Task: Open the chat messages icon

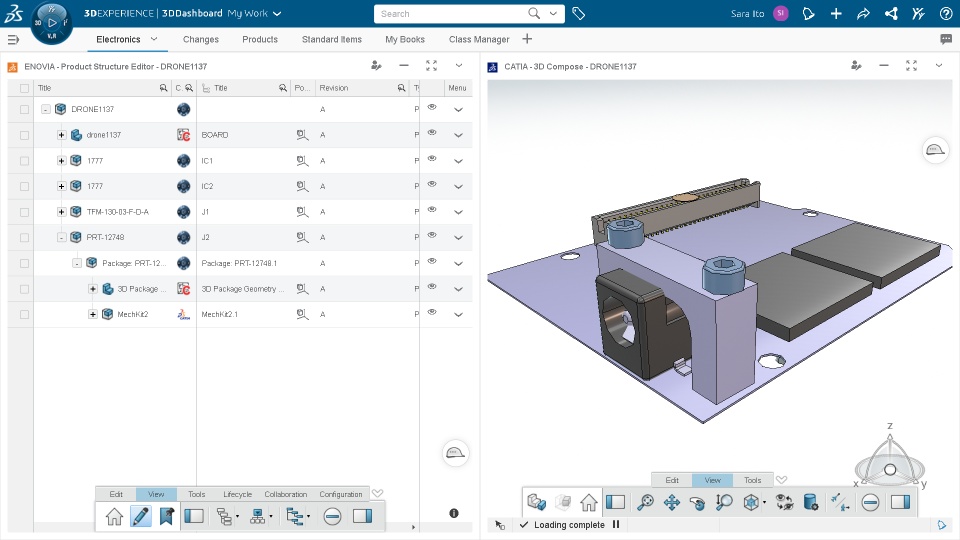Action: pyautogui.click(x=946, y=40)
